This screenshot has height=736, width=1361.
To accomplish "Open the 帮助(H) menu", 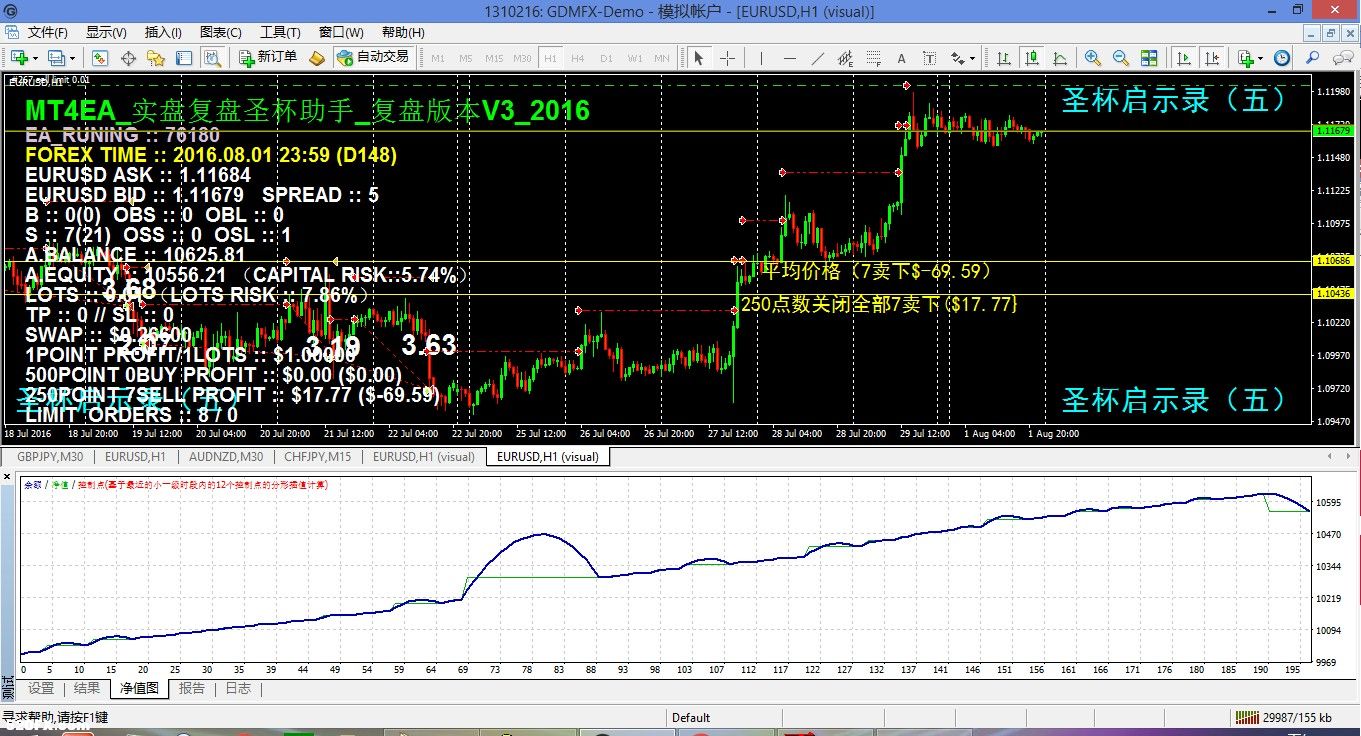I will pyautogui.click(x=403, y=33).
